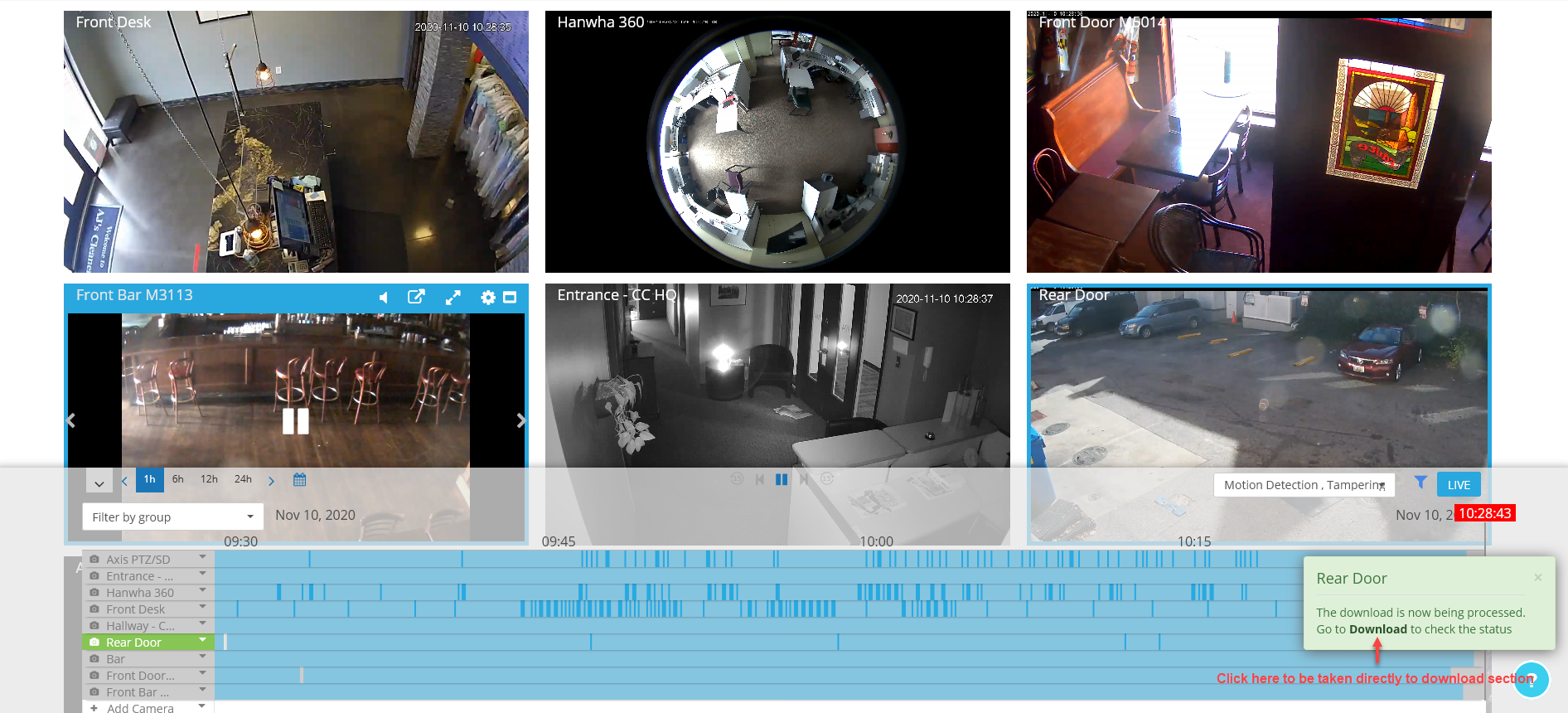Select Axis PTZ/SD camera row
Screen dimensions: 1568x713
pos(148,559)
